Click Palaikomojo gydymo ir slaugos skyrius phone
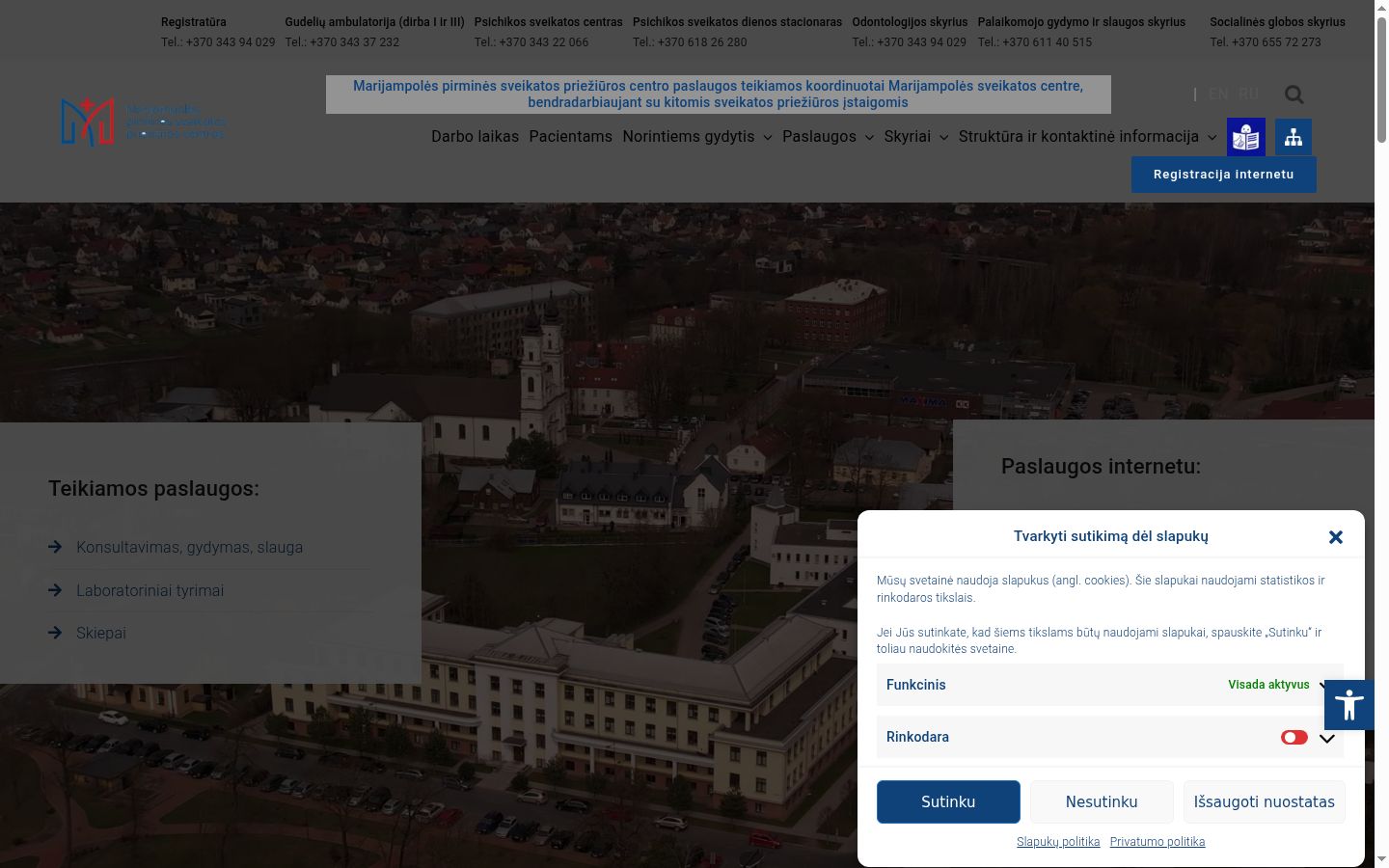The width and height of the screenshot is (1389, 868). [x=1035, y=42]
